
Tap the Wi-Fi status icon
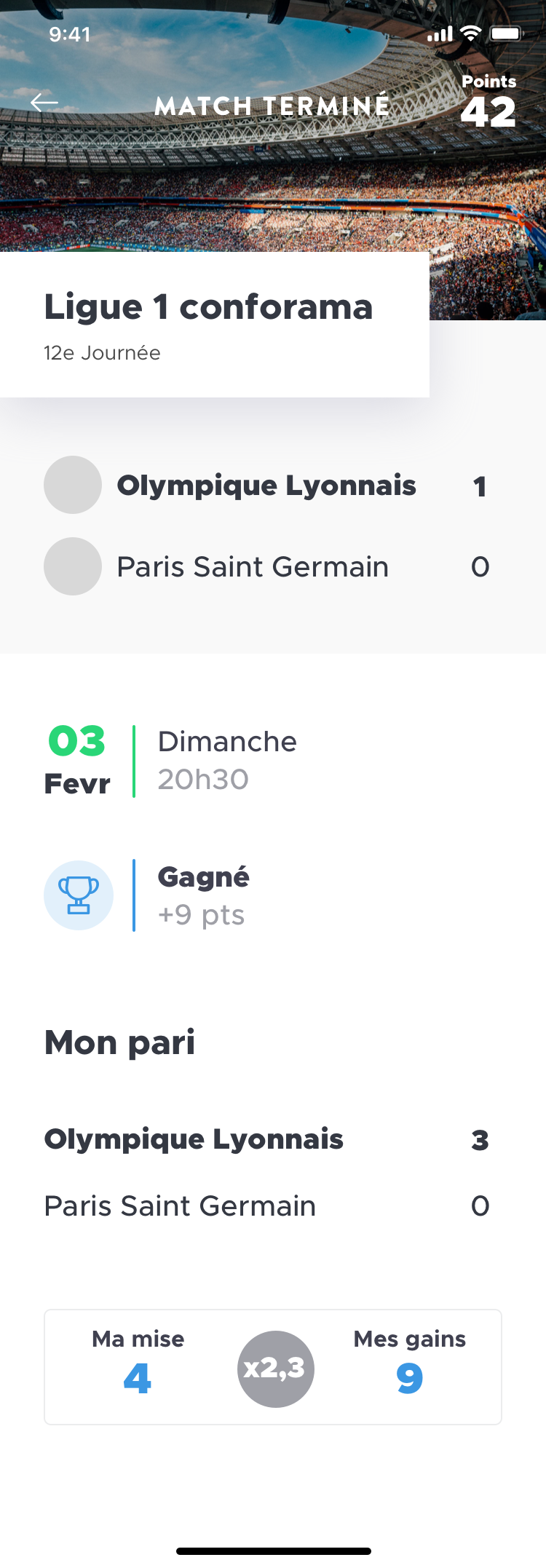471,33
